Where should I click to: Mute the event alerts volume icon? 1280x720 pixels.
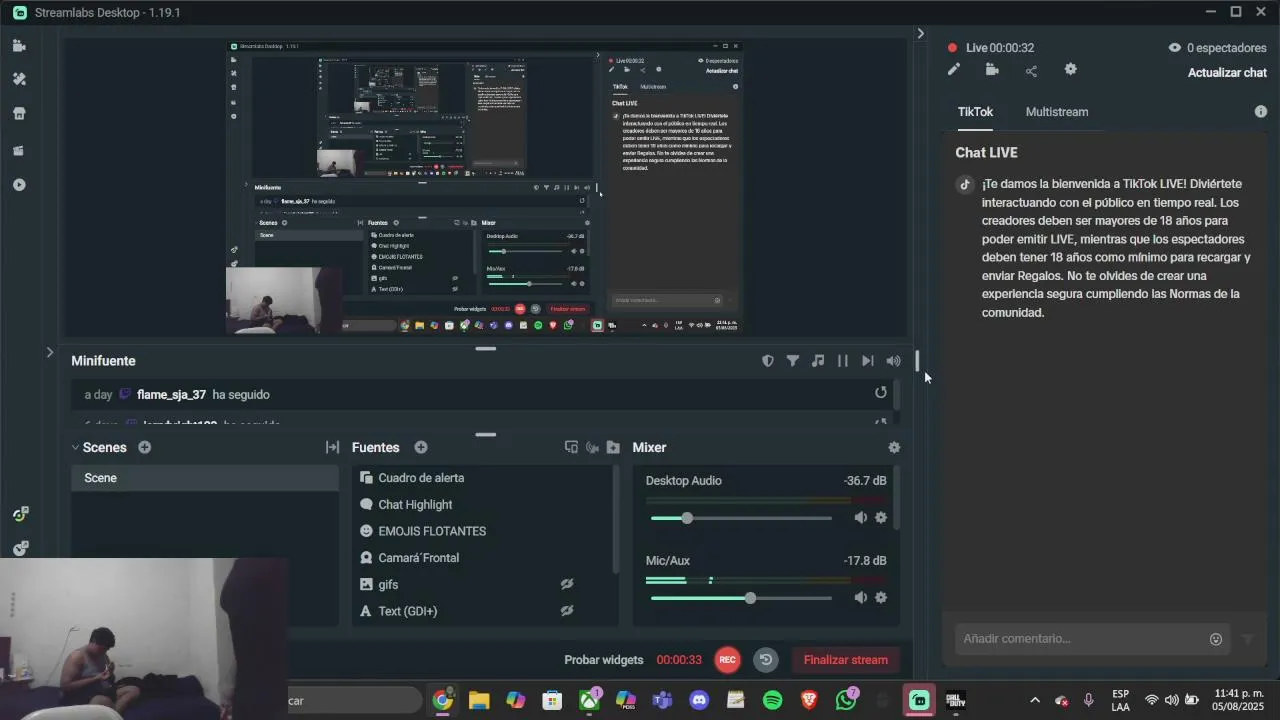[x=893, y=361]
